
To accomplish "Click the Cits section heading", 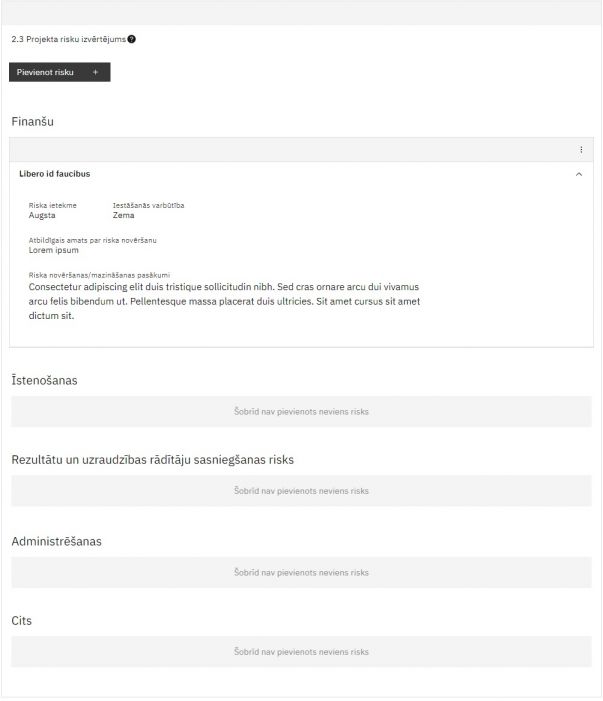I will coord(21,621).
